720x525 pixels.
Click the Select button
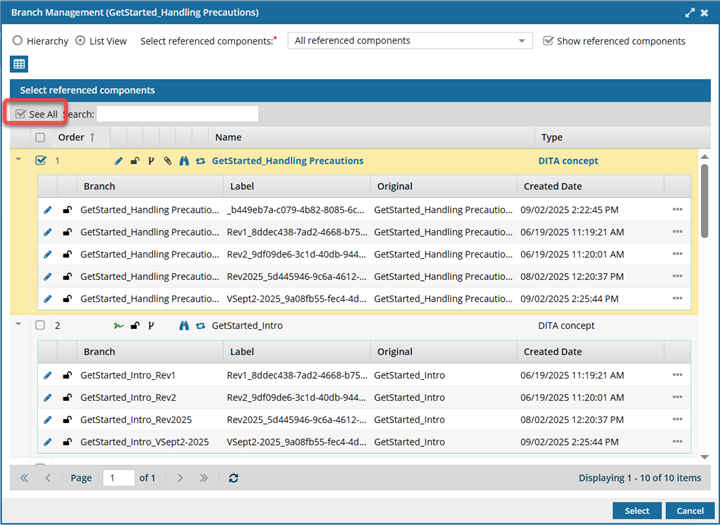637,511
